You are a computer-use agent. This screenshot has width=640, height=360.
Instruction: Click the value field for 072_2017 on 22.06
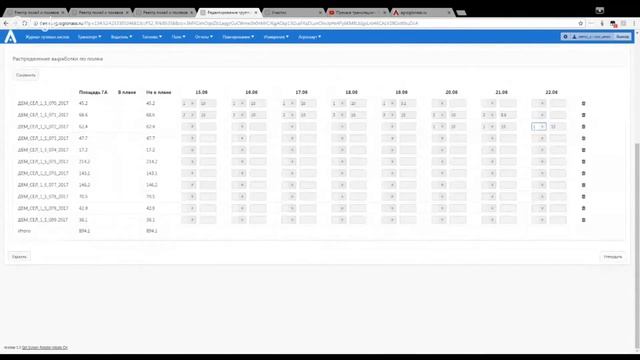(558, 127)
